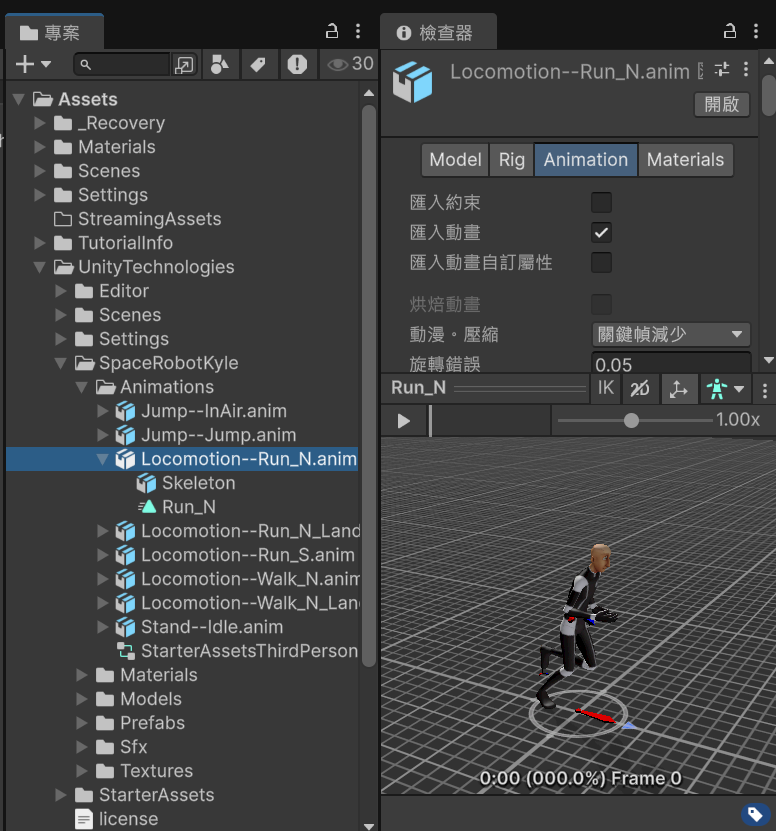Select the Editor folder
The width and height of the screenshot is (776, 831).
tap(124, 291)
